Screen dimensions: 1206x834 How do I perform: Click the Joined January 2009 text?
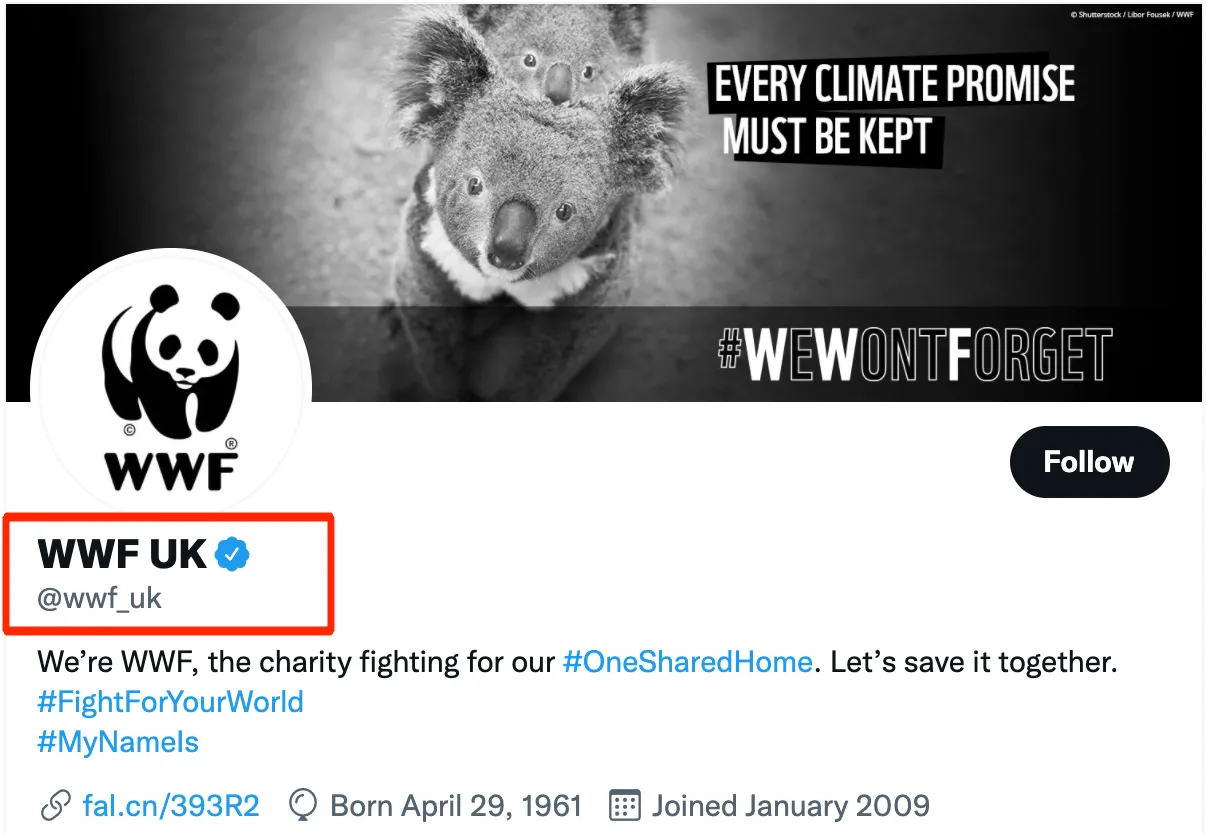click(x=790, y=805)
